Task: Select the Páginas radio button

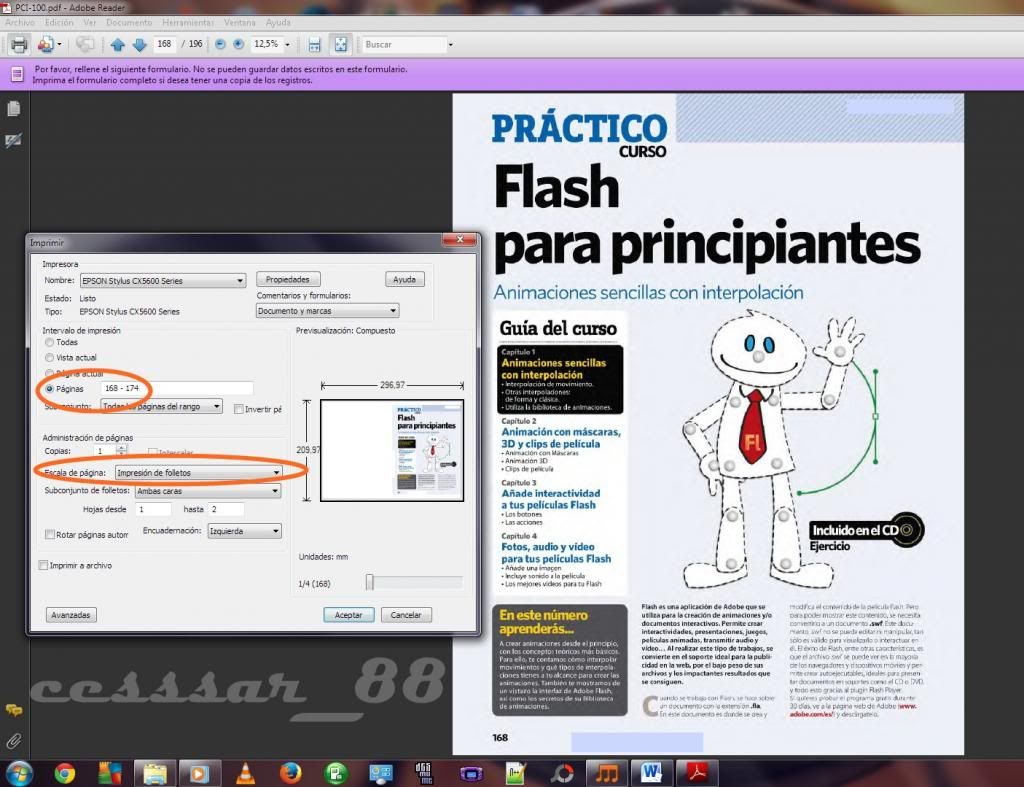Action: pyautogui.click(x=50, y=389)
